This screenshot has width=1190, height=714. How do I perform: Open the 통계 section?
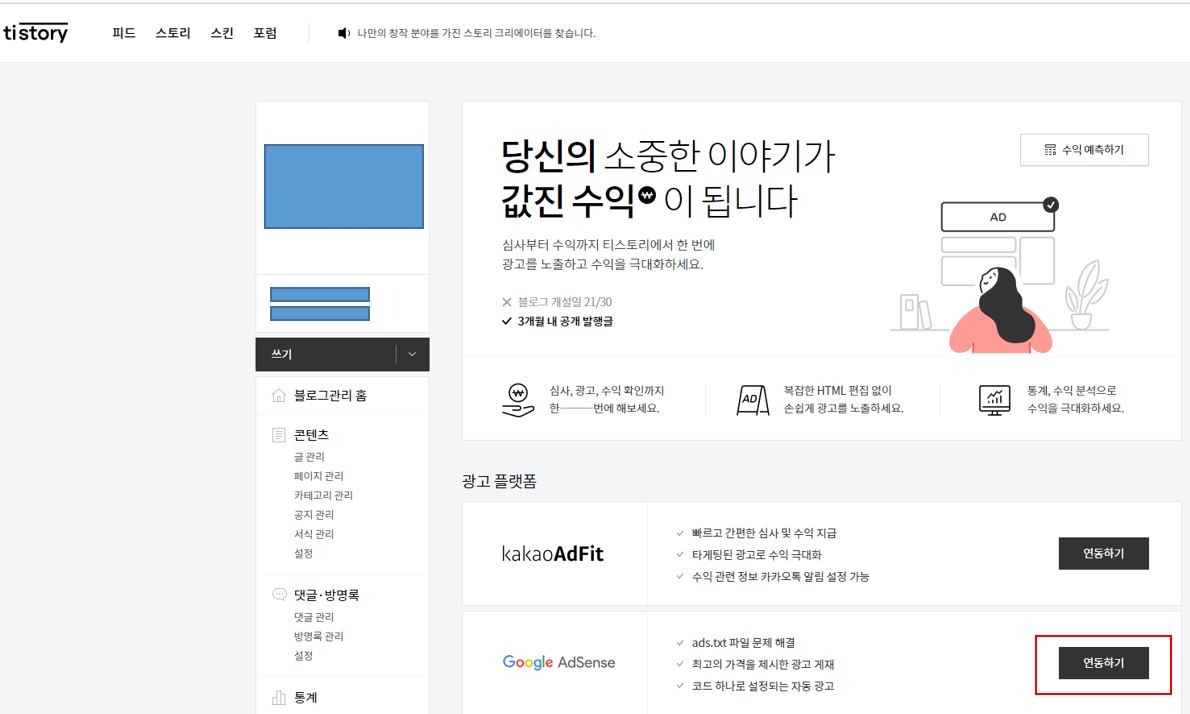click(306, 697)
